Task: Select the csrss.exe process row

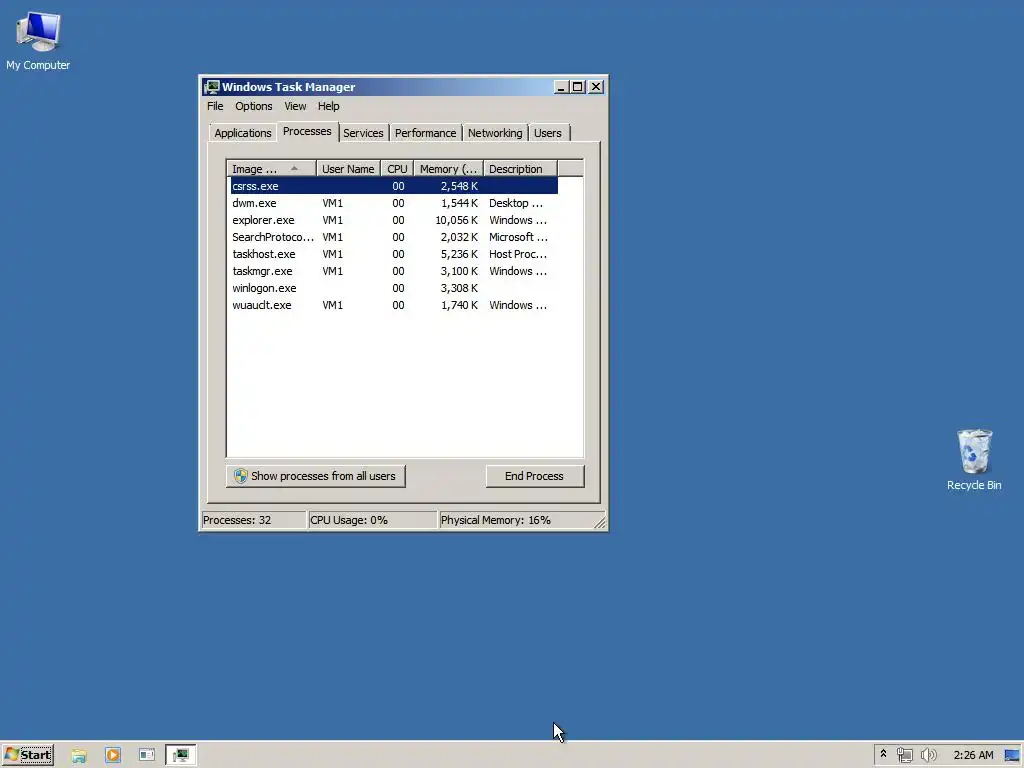Action: [x=394, y=186]
